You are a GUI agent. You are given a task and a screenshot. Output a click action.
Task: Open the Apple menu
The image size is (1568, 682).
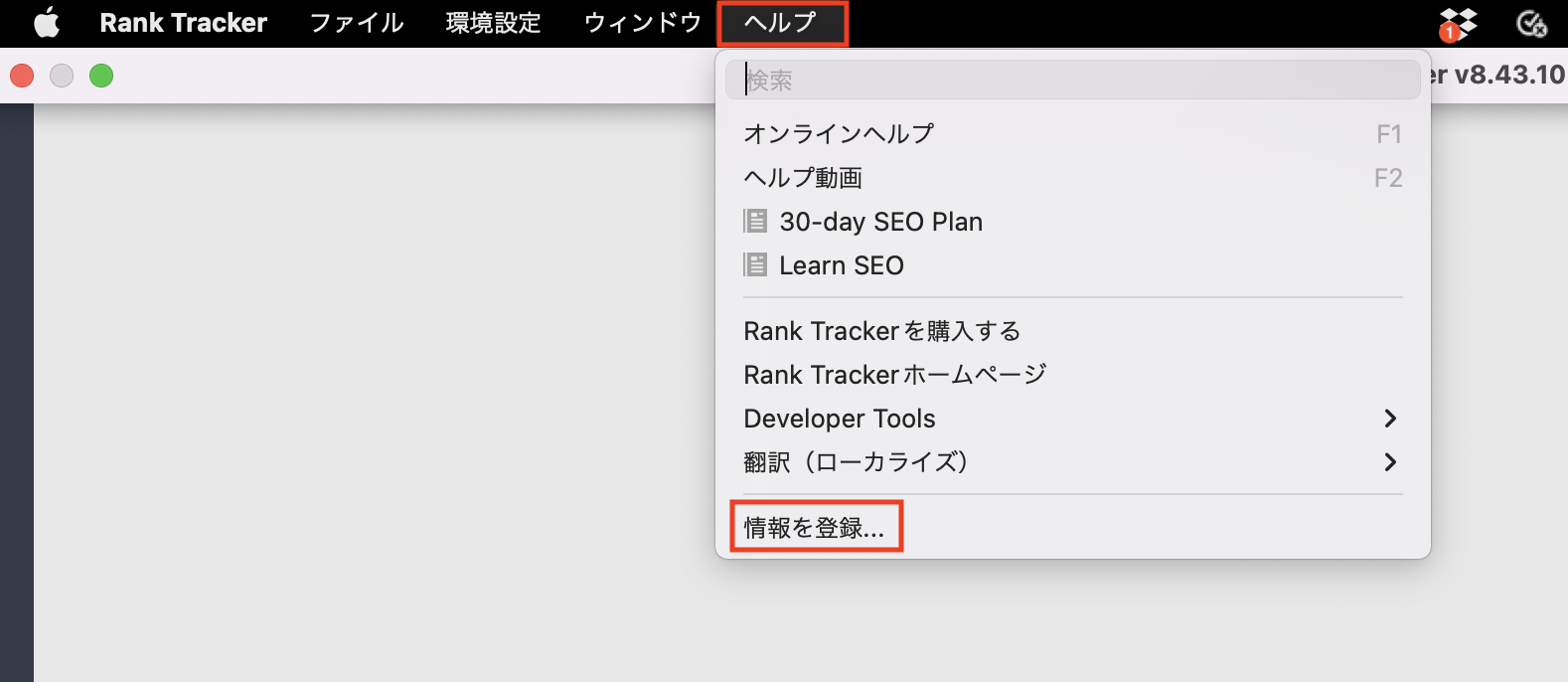tap(47, 23)
